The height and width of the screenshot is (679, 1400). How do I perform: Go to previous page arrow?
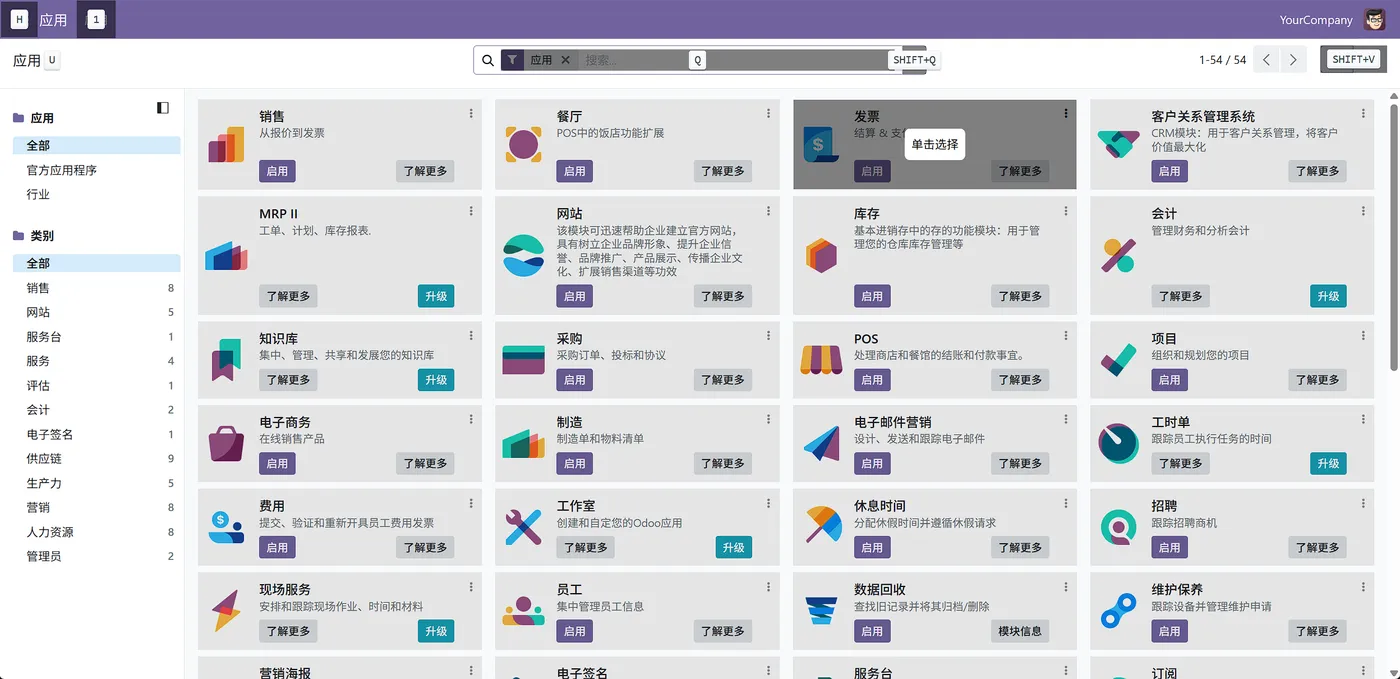1267,60
